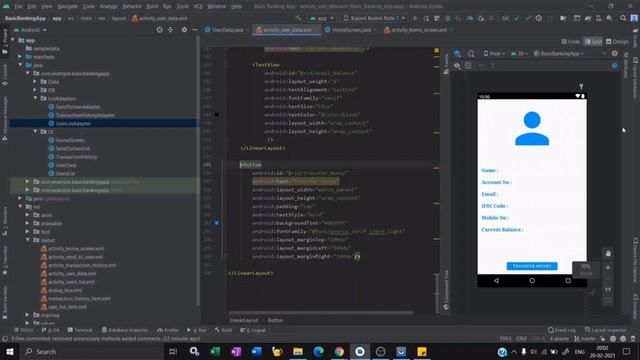This screenshot has height=360, width=640.
Task: Expand the Data folder
Action: point(36,82)
